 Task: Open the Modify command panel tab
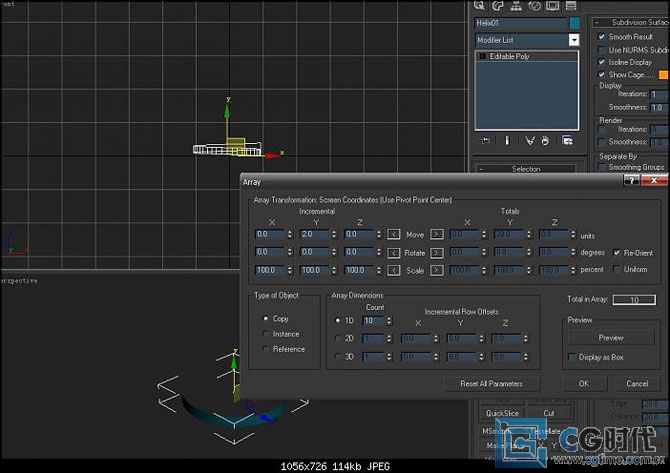498,5
